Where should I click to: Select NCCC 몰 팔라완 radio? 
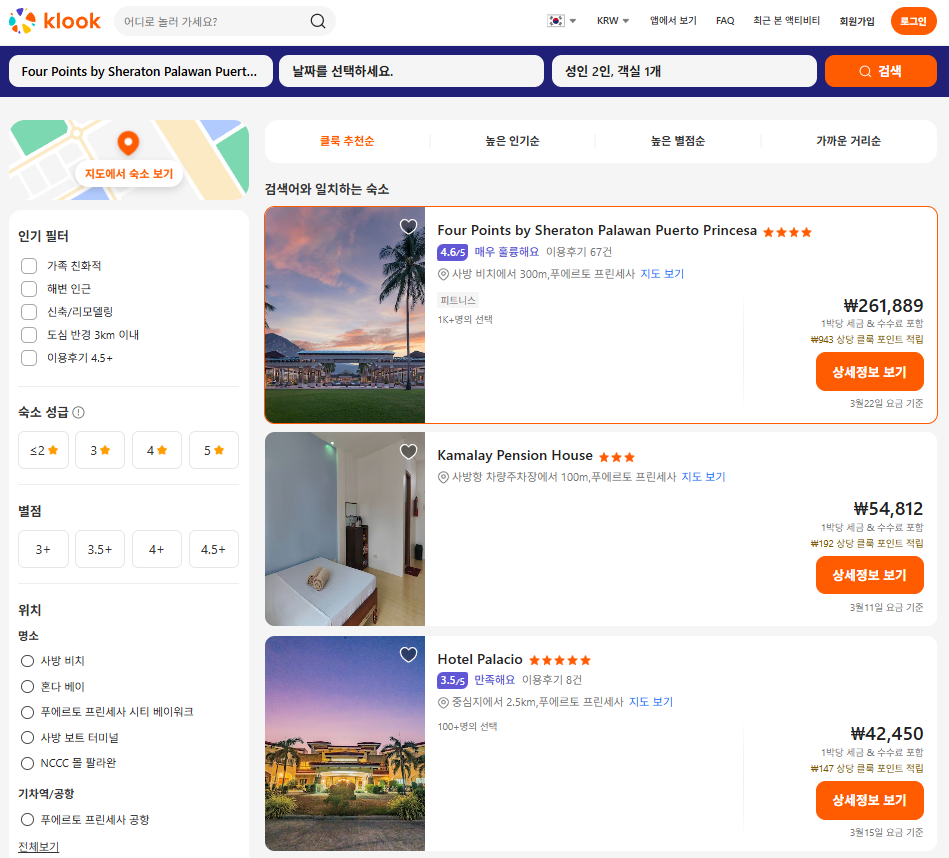[x=27, y=763]
